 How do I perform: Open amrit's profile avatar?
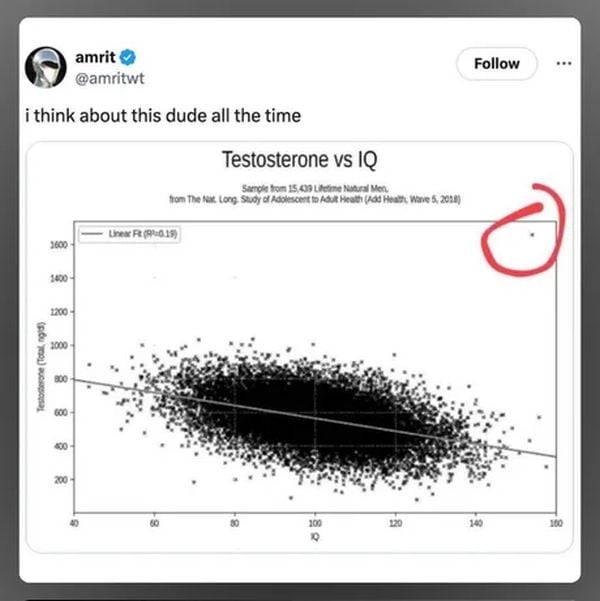coord(46,67)
